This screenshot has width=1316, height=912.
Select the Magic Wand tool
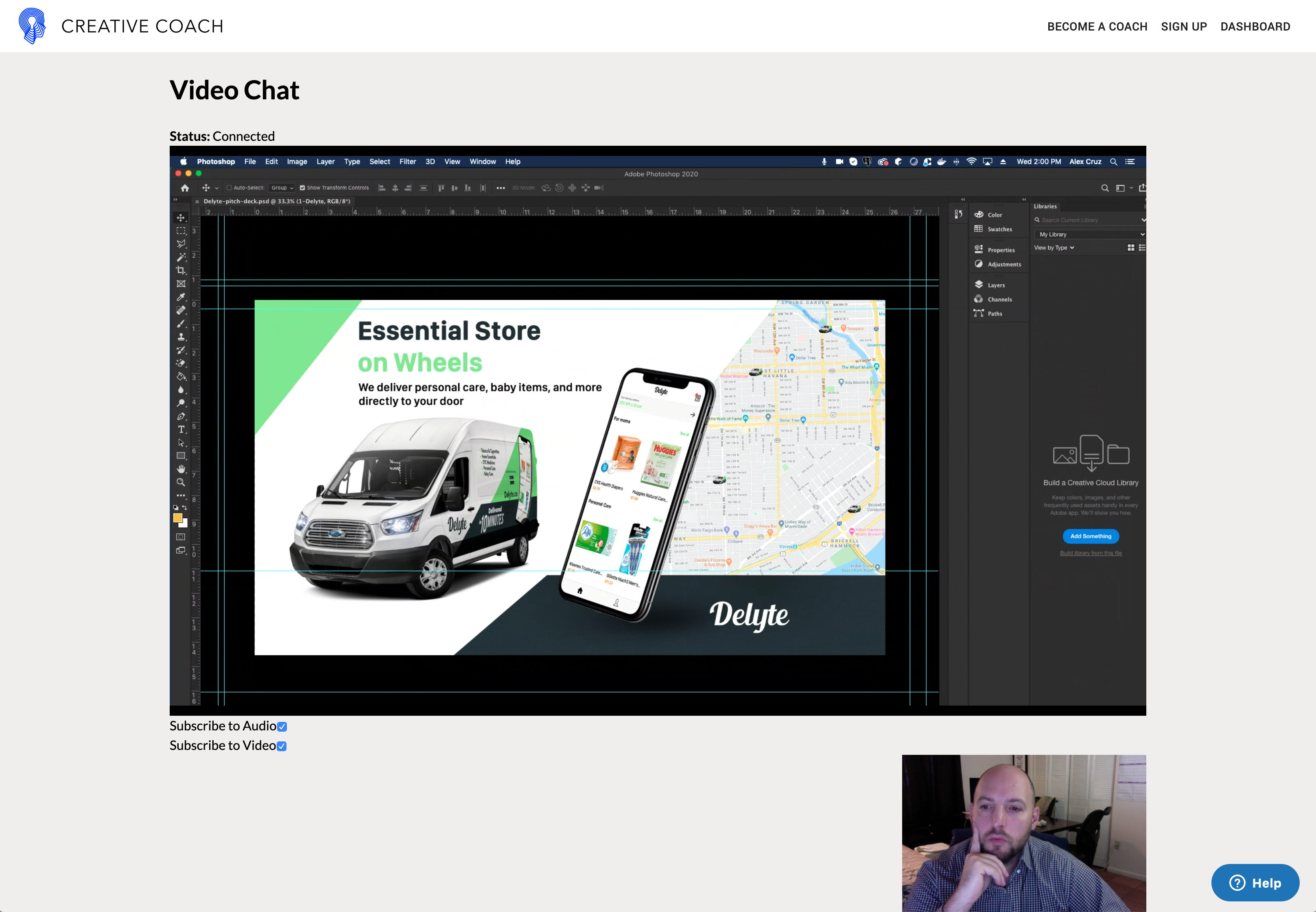pyautogui.click(x=181, y=257)
